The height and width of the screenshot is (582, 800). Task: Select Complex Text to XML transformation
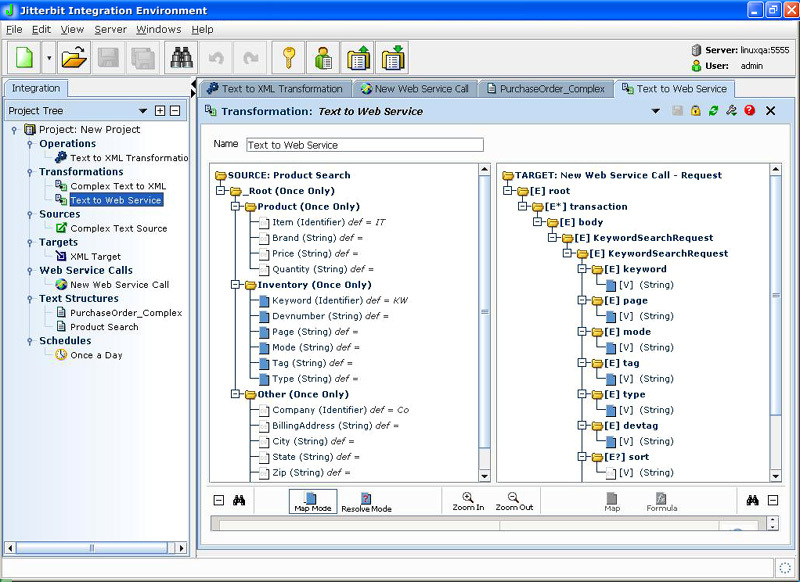118,186
